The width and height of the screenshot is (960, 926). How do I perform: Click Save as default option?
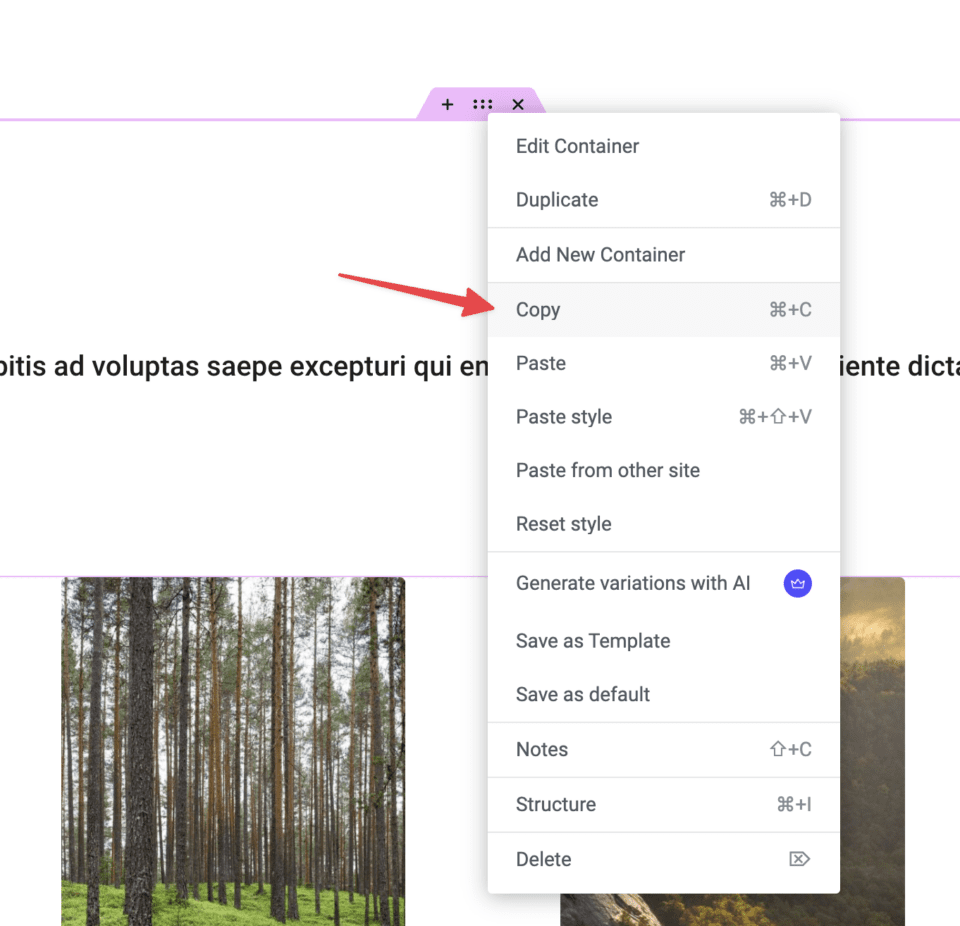pos(583,694)
